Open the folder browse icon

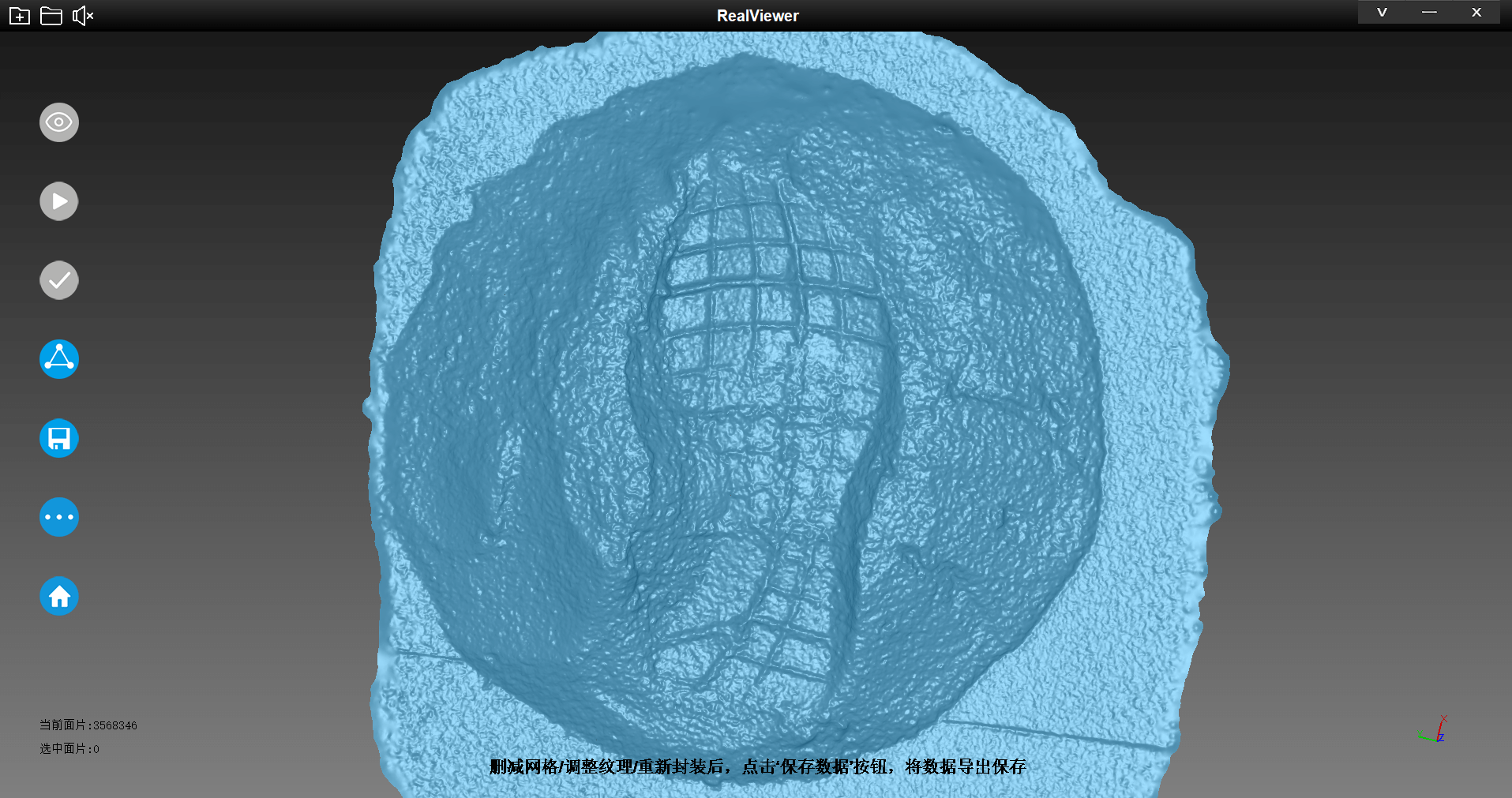(51, 16)
